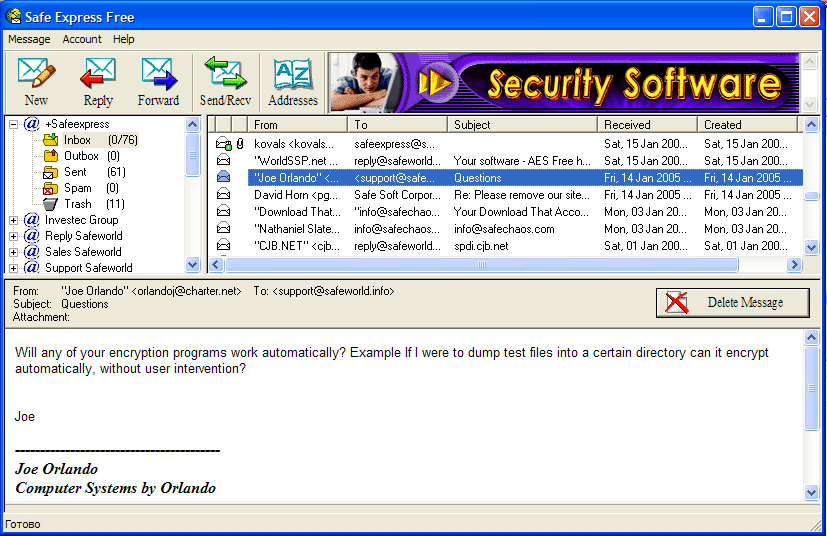Reply to the selected message
The width and height of the screenshot is (827, 536).
pyautogui.click(x=98, y=82)
